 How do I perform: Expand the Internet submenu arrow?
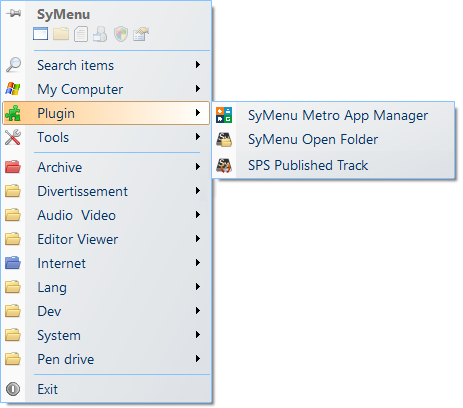pyautogui.click(x=198, y=263)
